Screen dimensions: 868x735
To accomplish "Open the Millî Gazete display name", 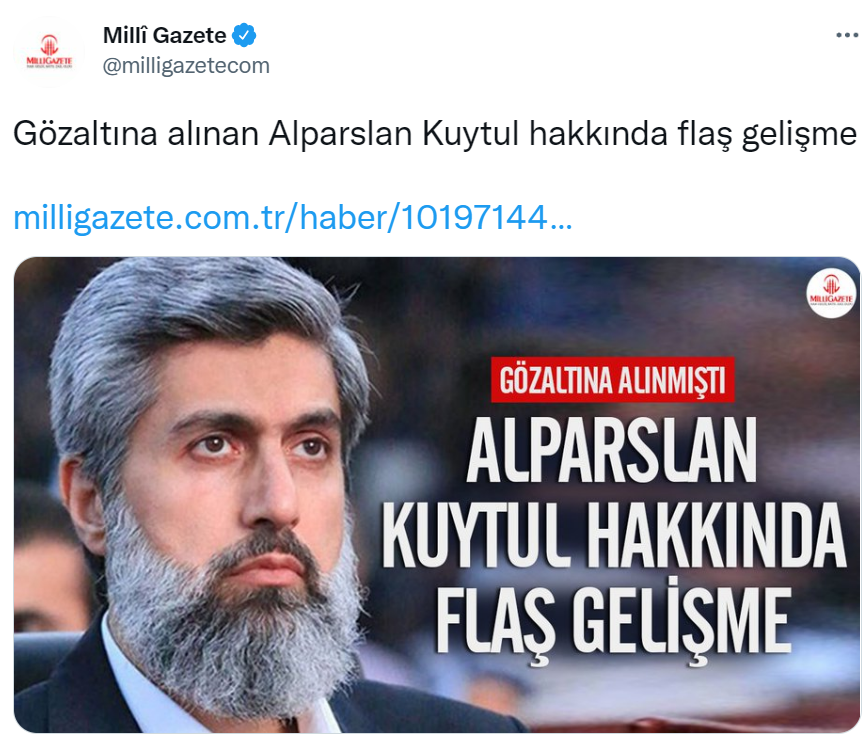I will [164, 35].
